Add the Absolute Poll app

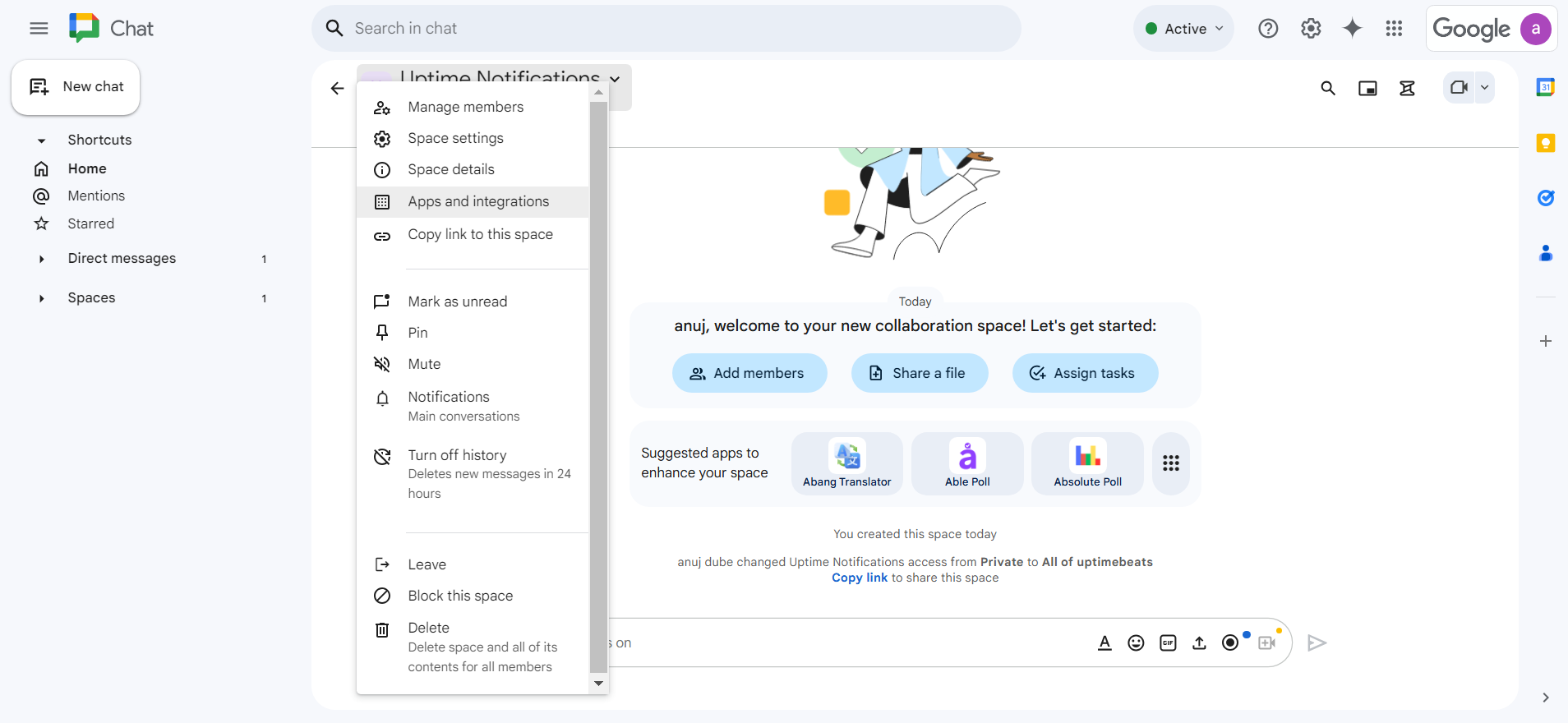(x=1087, y=463)
